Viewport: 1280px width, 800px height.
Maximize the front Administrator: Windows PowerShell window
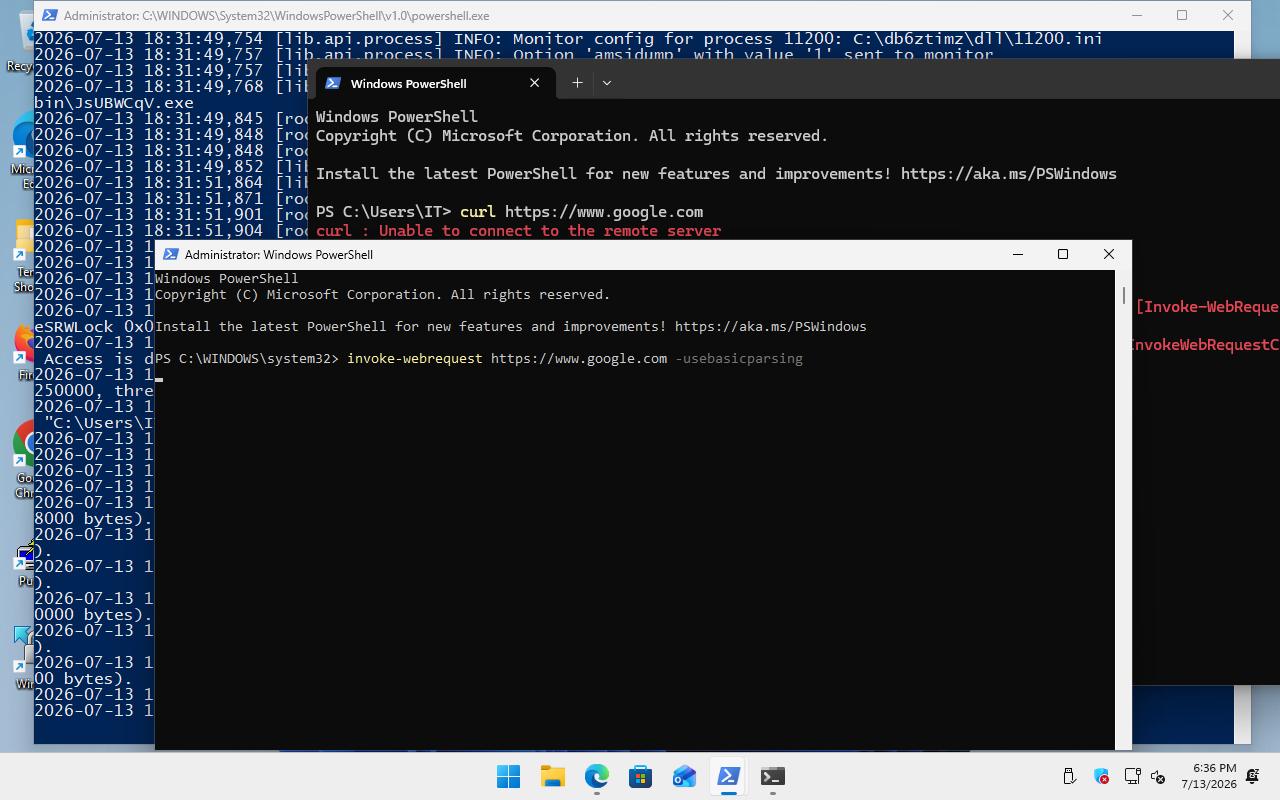coord(1063,254)
